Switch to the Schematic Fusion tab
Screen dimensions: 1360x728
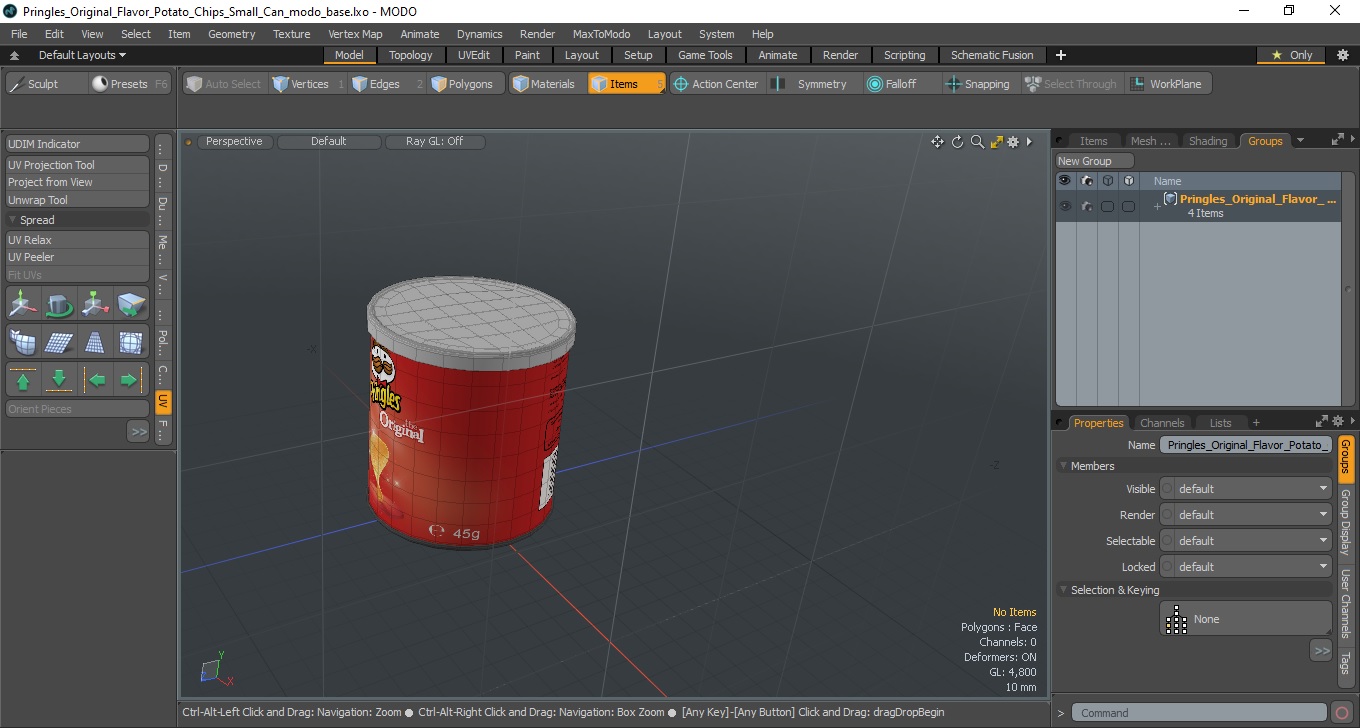tap(992, 55)
